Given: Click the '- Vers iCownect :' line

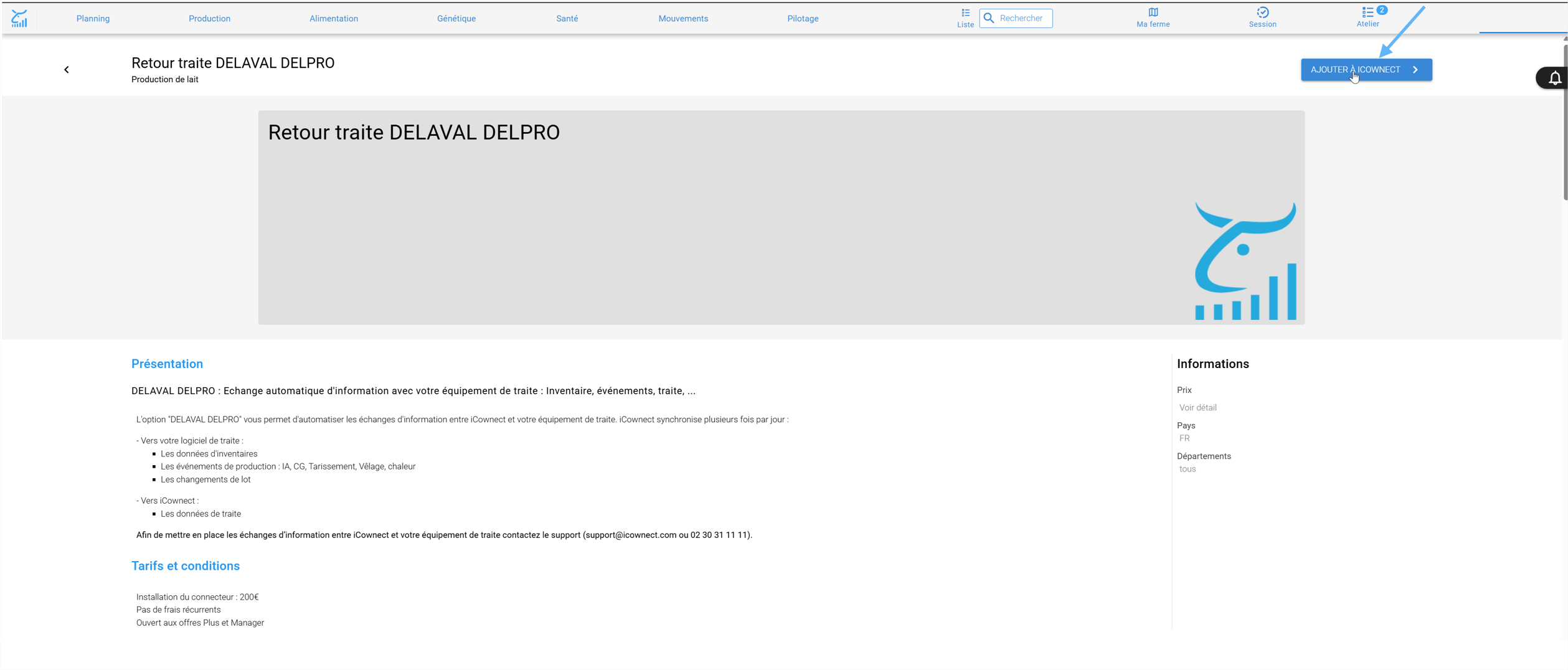Looking at the screenshot, I should [x=168, y=501].
